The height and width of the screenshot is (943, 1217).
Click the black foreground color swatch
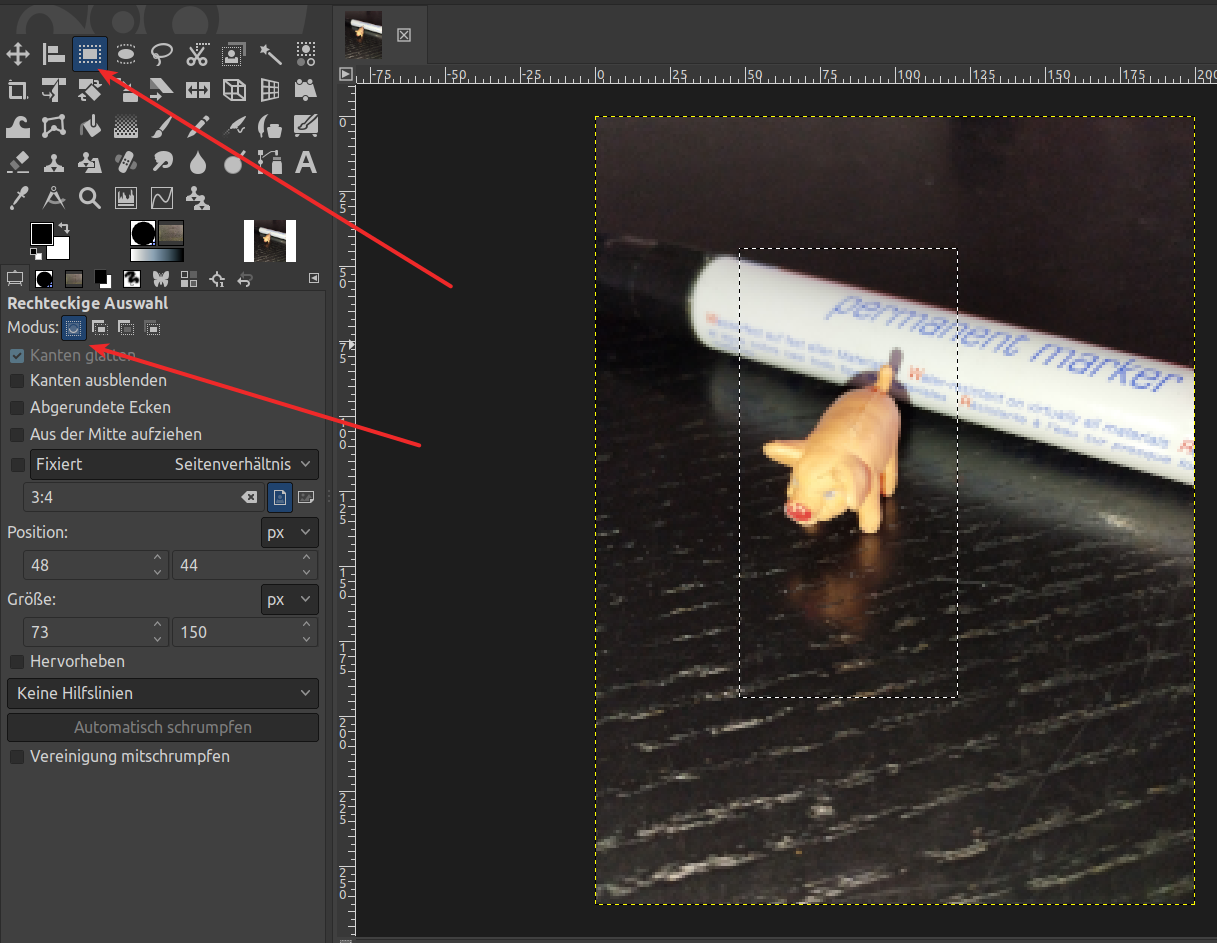click(41, 234)
